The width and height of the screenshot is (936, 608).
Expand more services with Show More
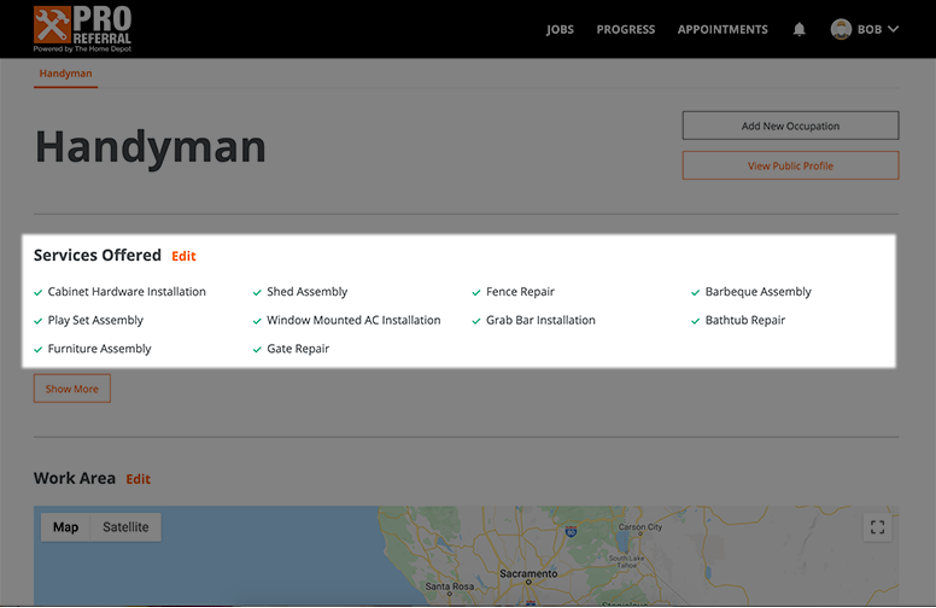coord(71,388)
